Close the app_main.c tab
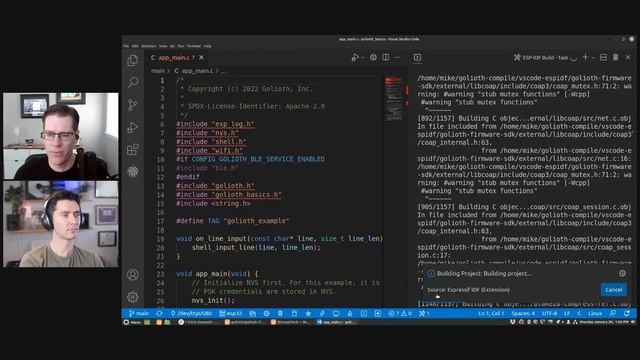The width and height of the screenshot is (640, 360). pyautogui.click(x=202, y=58)
